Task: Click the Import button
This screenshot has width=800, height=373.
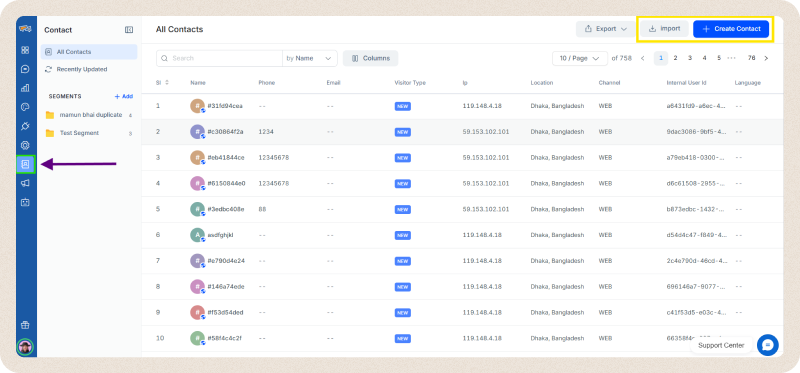Action: tap(664, 29)
